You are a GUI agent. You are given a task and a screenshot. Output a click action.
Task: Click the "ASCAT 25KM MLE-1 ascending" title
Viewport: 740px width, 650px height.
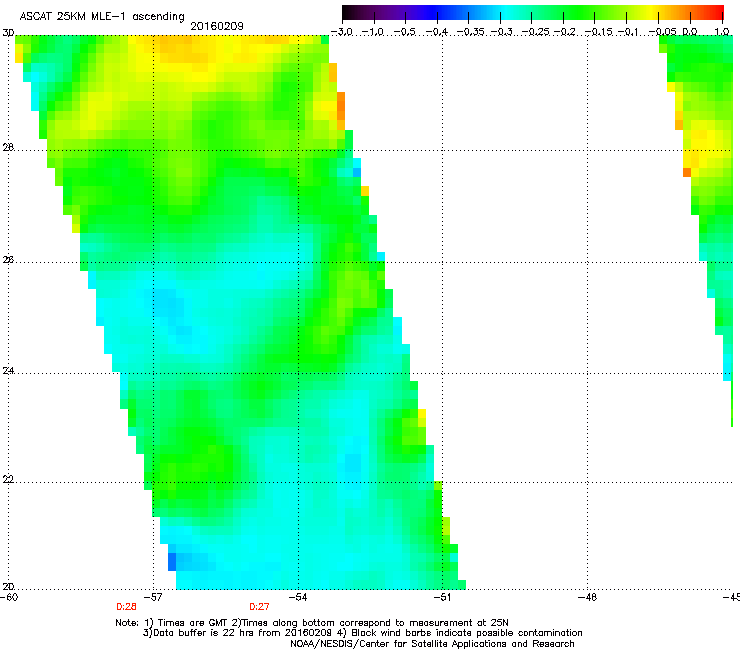[102, 17]
